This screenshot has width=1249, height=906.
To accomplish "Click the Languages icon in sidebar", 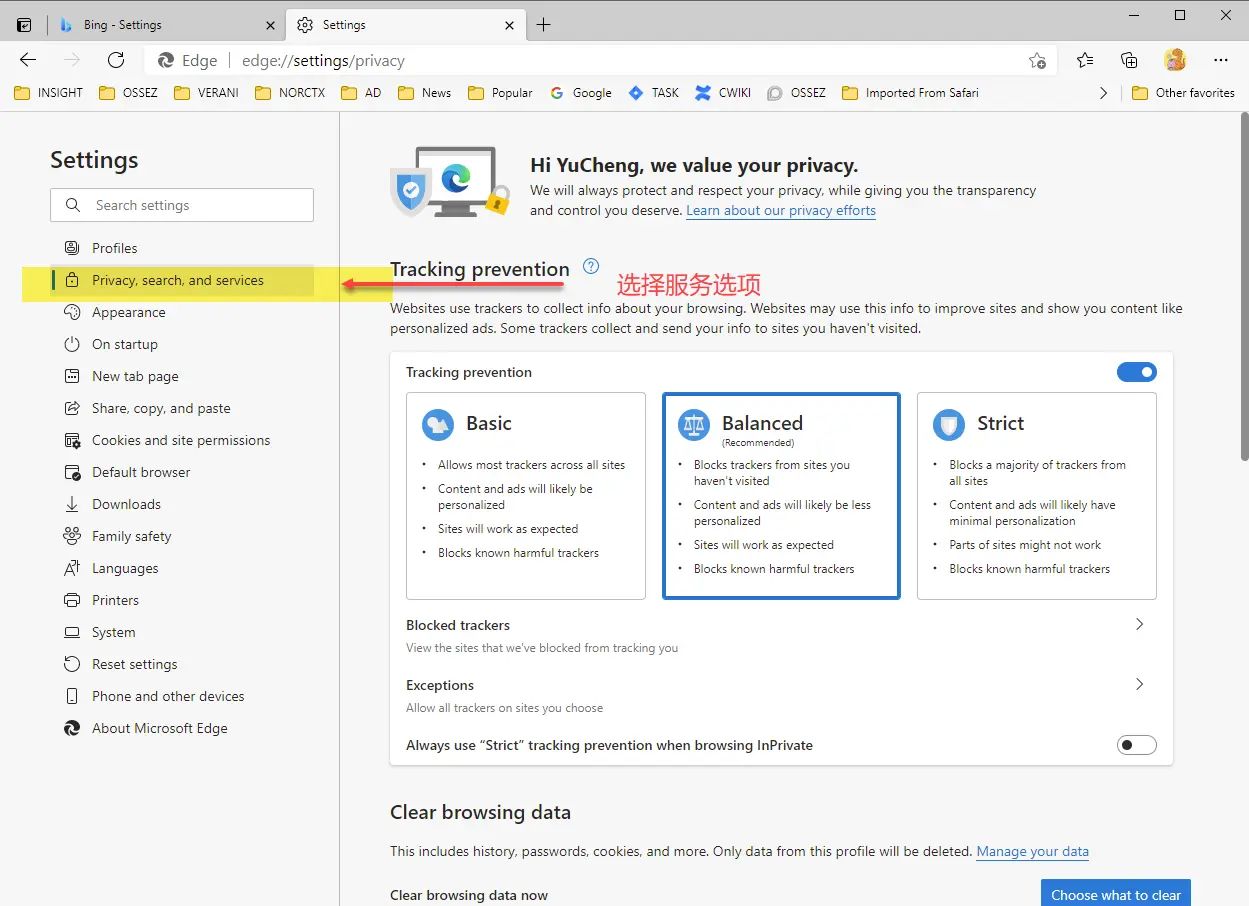I will click(x=72, y=568).
